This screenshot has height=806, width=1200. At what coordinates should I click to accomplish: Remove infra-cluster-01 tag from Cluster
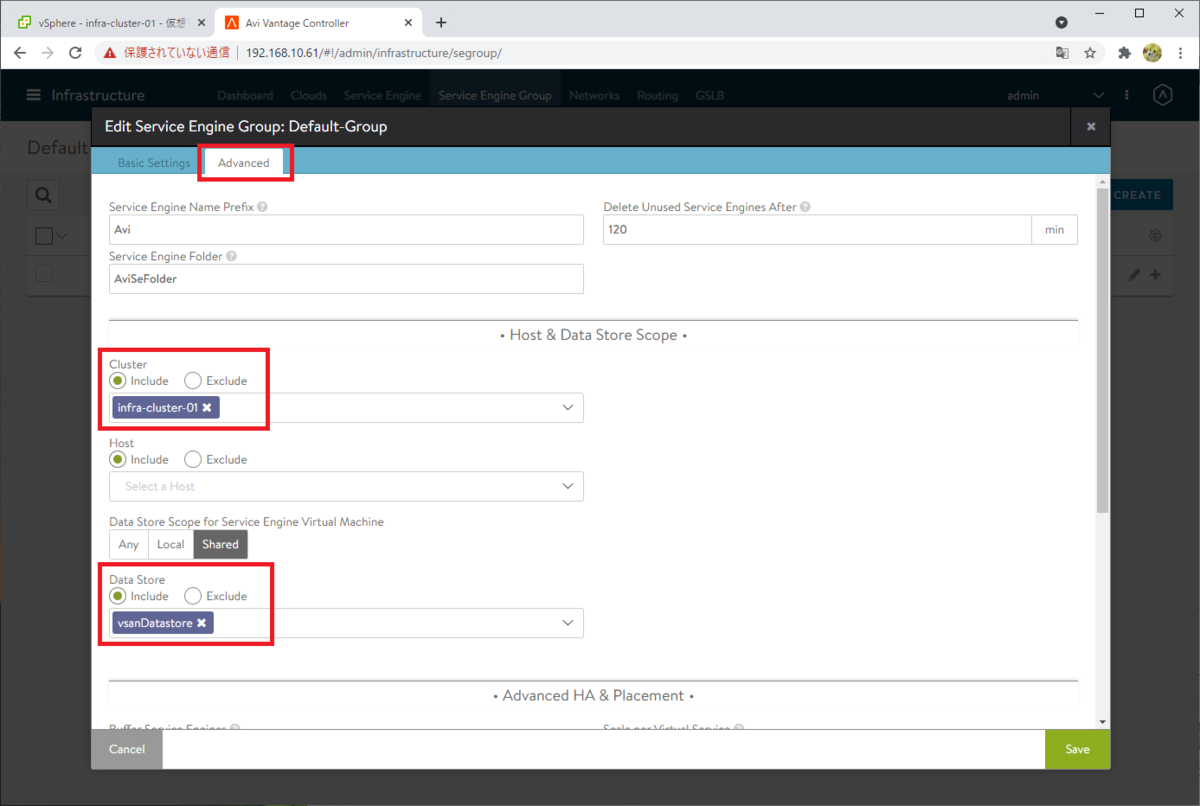(x=207, y=408)
